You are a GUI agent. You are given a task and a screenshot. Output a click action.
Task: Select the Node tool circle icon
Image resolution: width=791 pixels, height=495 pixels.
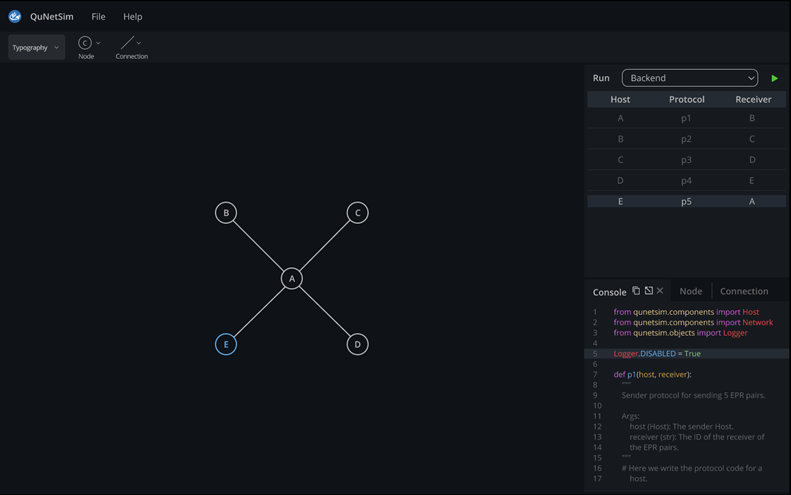[84, 43]
